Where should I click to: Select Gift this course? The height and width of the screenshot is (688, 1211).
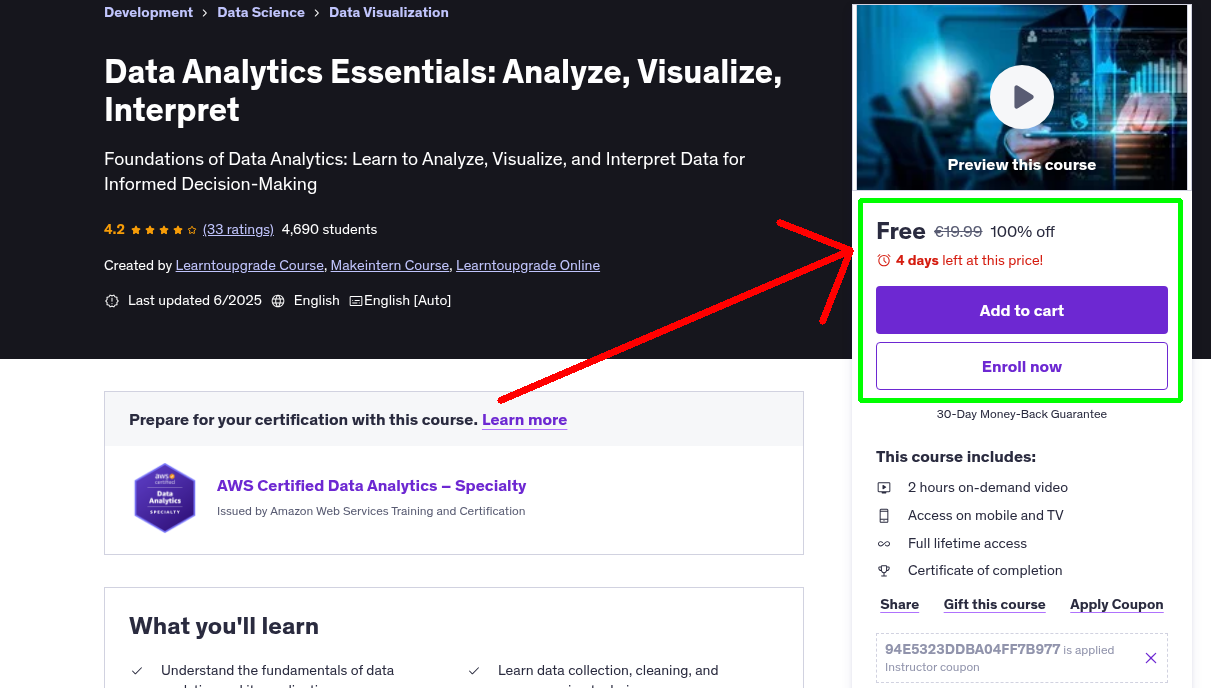(x=994, y=605)
